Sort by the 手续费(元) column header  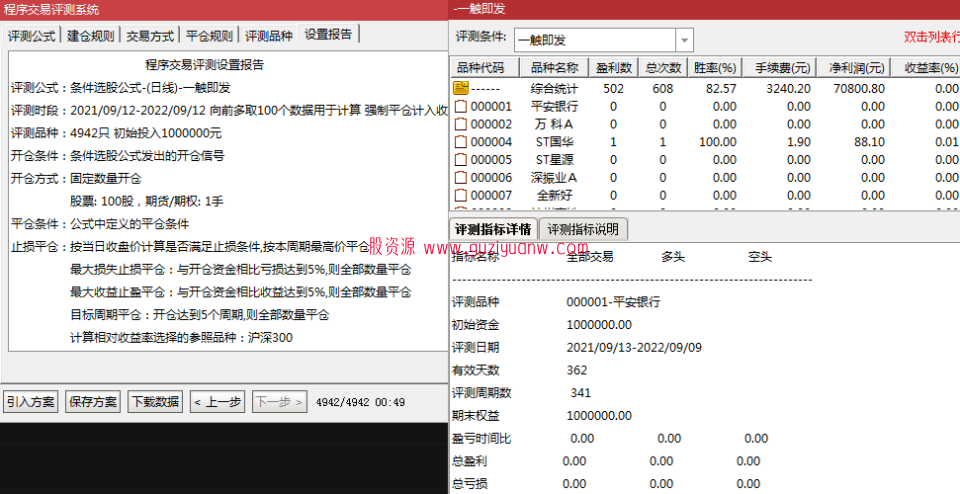coord(779,67)
